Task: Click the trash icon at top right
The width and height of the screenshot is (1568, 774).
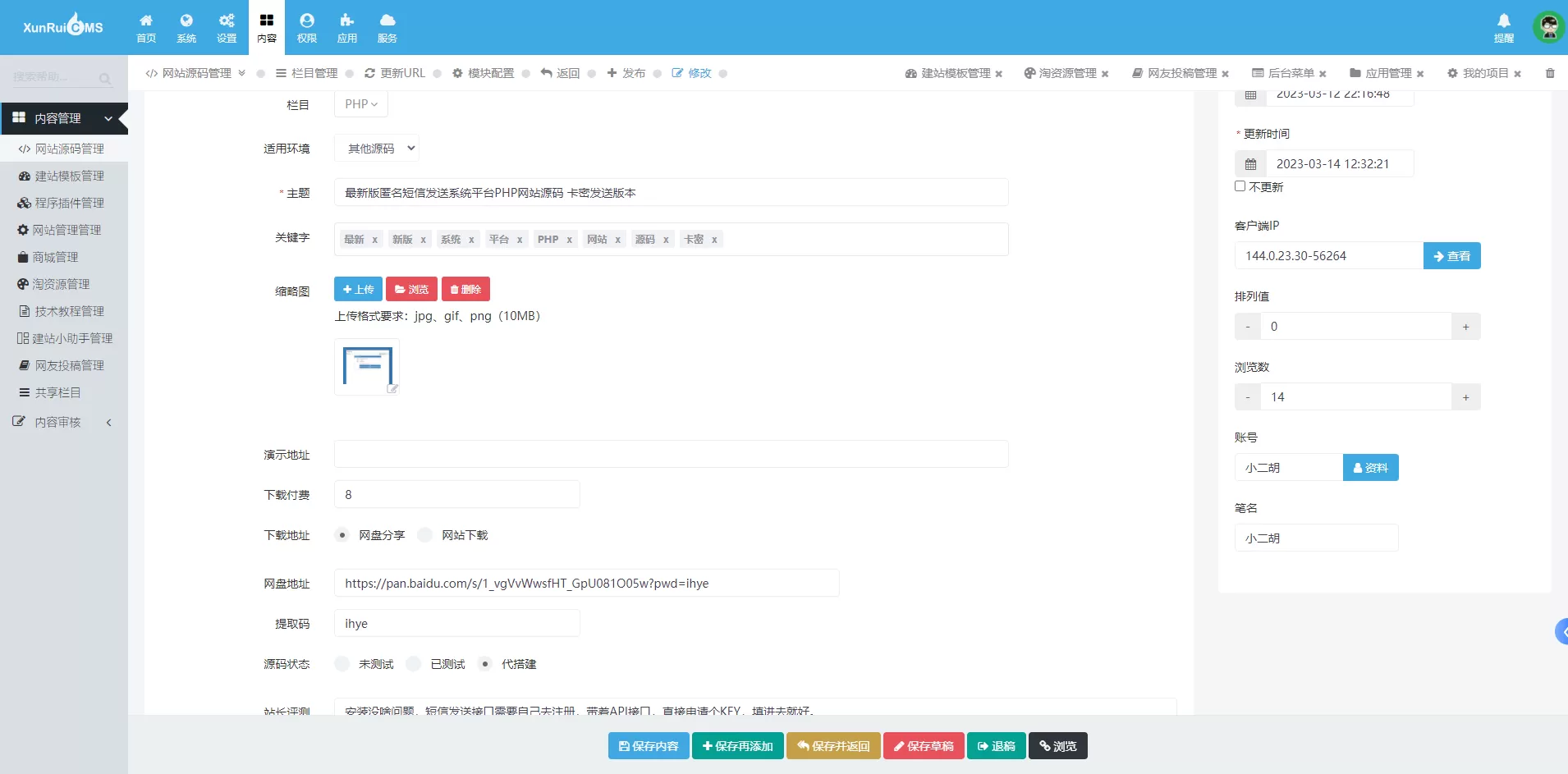Action: pos(1551,73)
